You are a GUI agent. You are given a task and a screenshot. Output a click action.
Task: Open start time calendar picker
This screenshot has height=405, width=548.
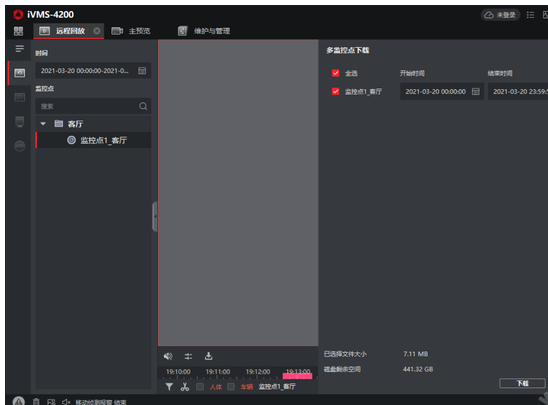pyautogui.click(x=476, y=92)
